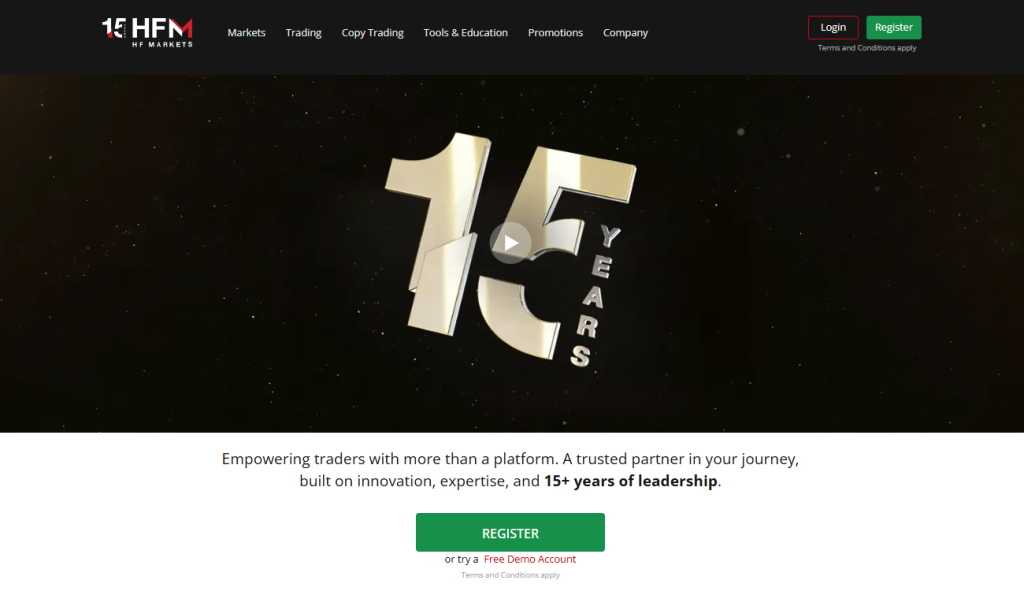Open header Terms and Conditions apply link
Screen dimensions: 1024x595
click(x=867, y=48)
